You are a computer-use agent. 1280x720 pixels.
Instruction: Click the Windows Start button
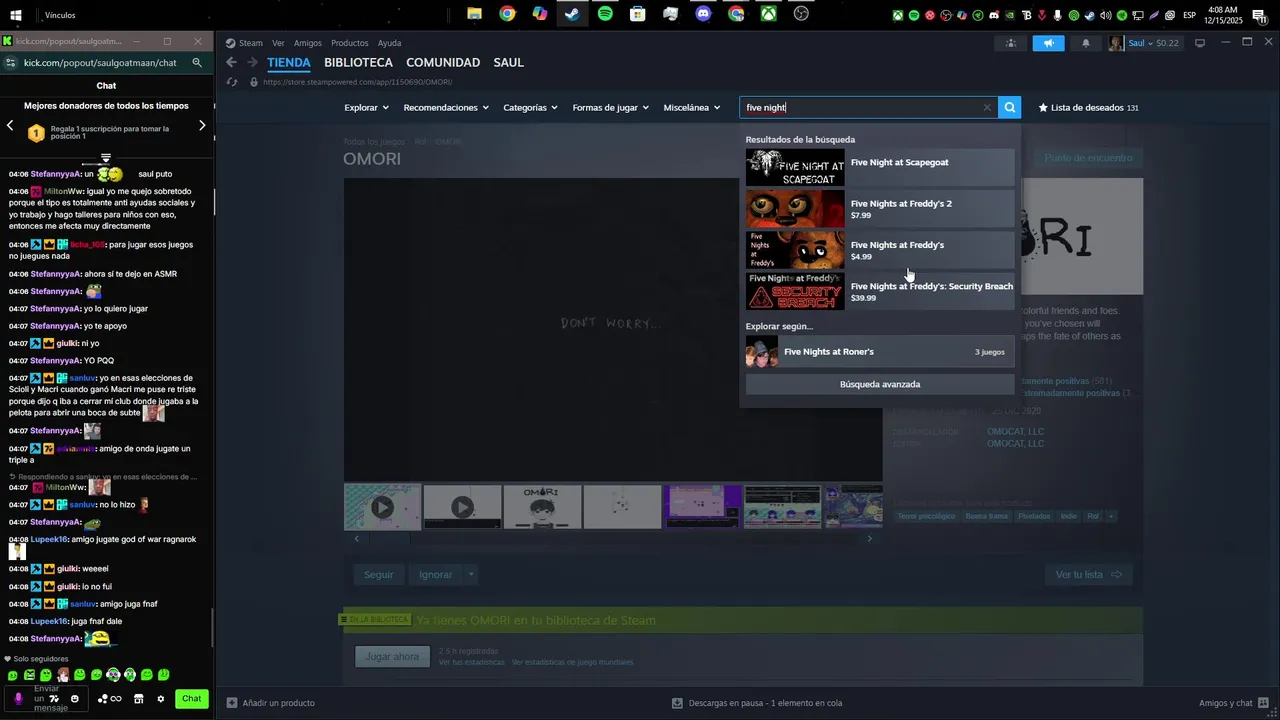coord(16,15)
